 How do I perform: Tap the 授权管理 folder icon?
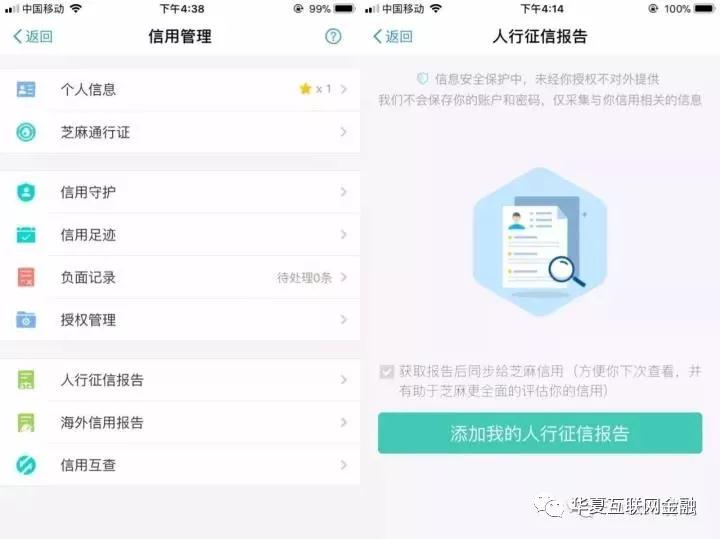click(x=26, y=320)
